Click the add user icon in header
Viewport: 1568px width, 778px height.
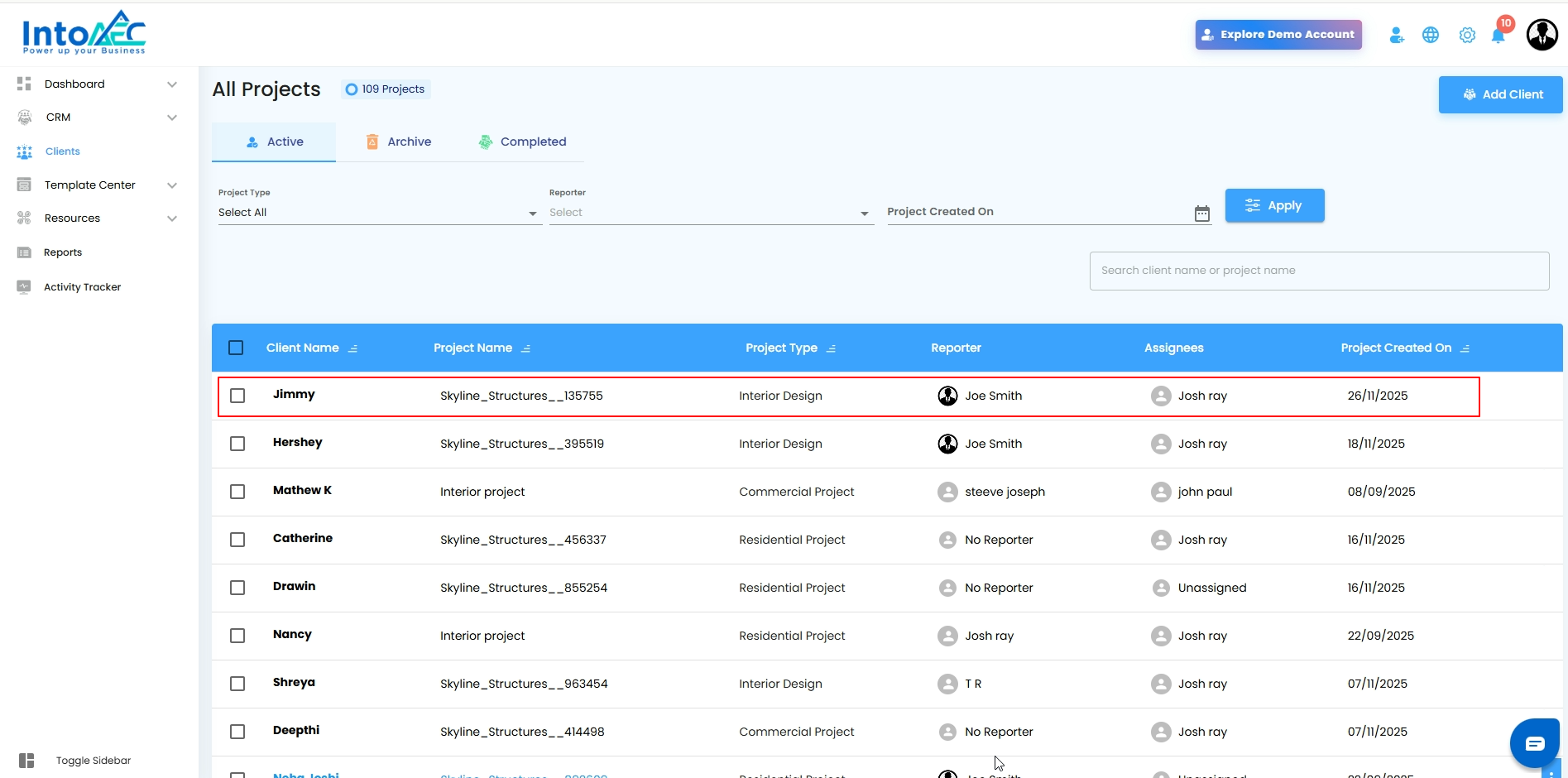tap(1397, 35)
